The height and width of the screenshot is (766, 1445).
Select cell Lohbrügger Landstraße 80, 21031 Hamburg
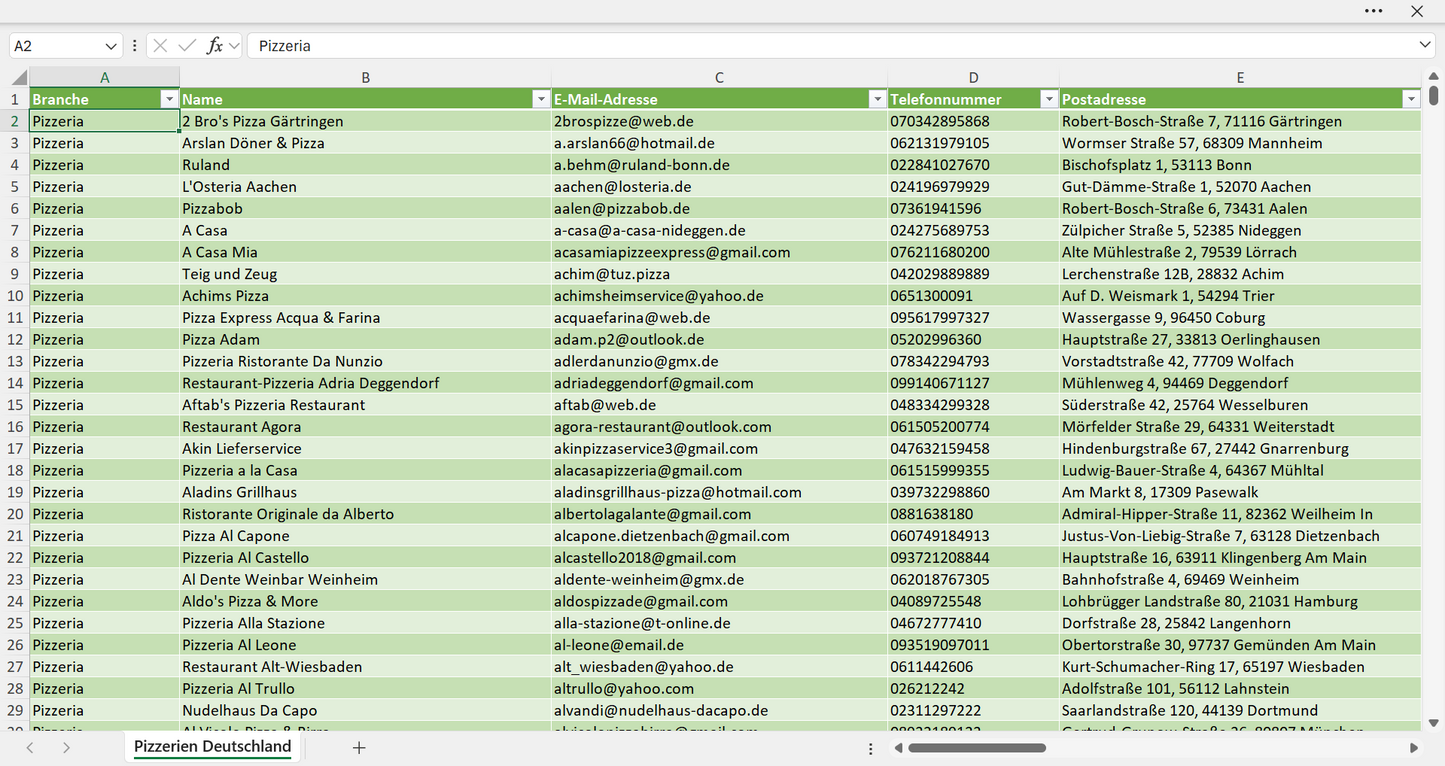1240,602
